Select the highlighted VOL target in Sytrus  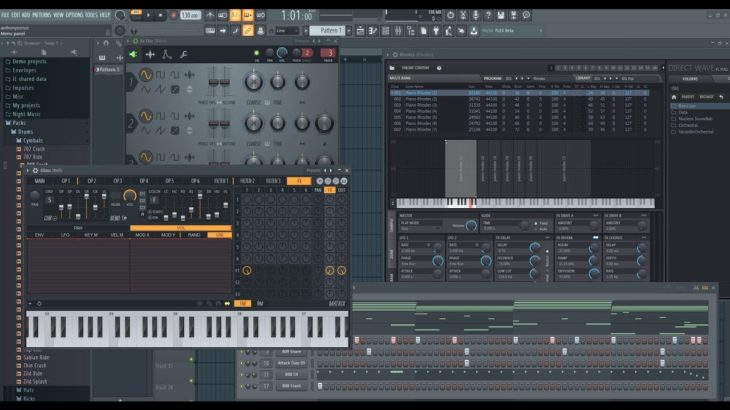point(181,228)
